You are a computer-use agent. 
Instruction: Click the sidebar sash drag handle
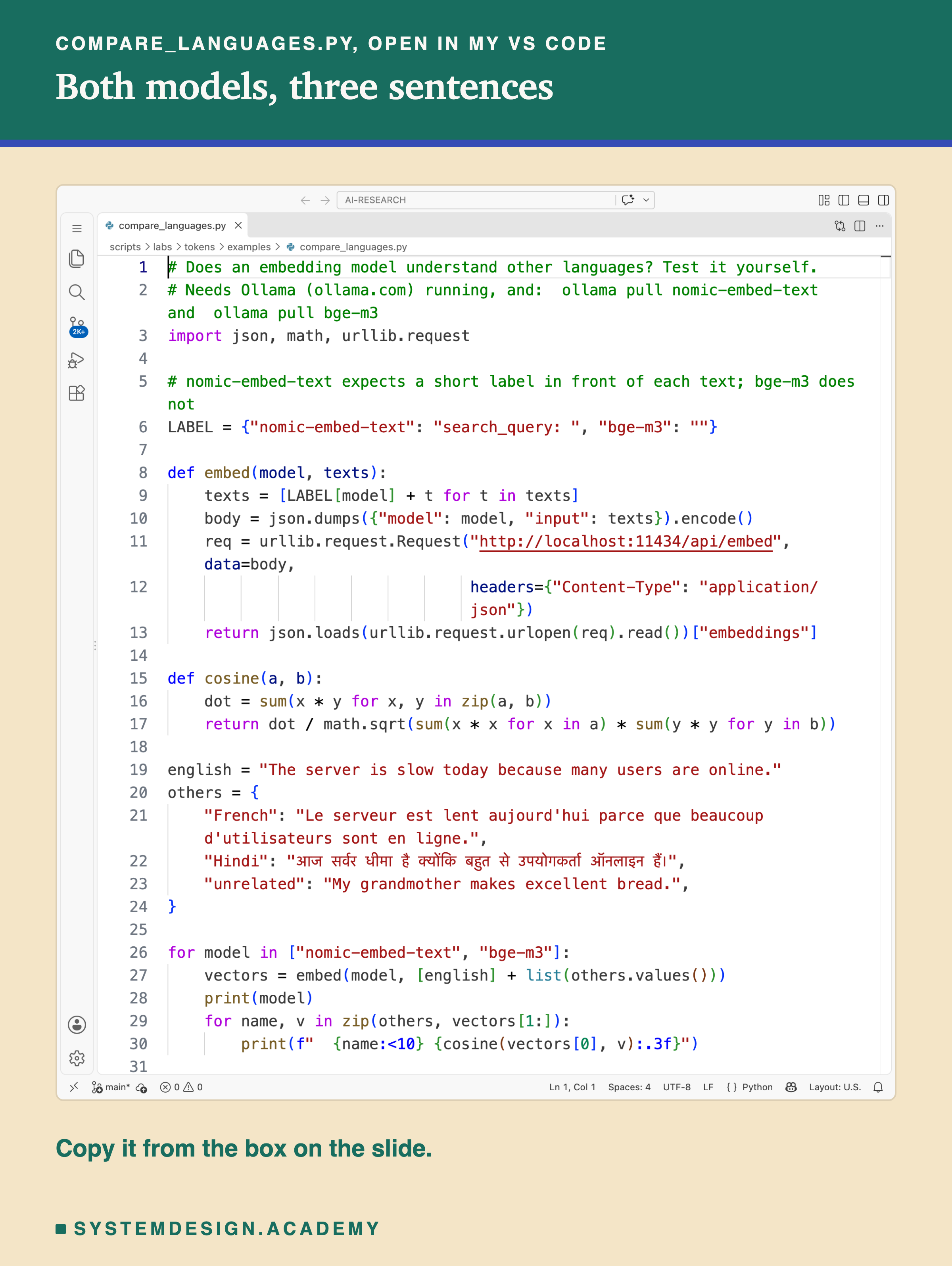(x=95, y=646)
